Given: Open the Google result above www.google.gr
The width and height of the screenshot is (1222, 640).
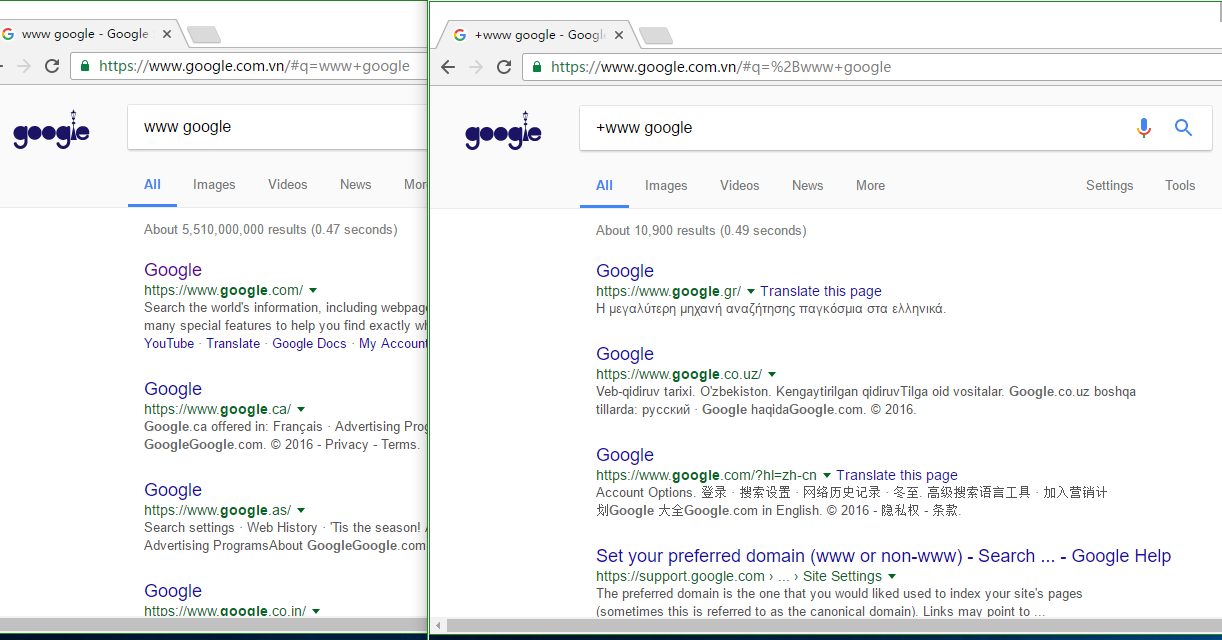Looking at the screenshot, I should coord(625,271).
